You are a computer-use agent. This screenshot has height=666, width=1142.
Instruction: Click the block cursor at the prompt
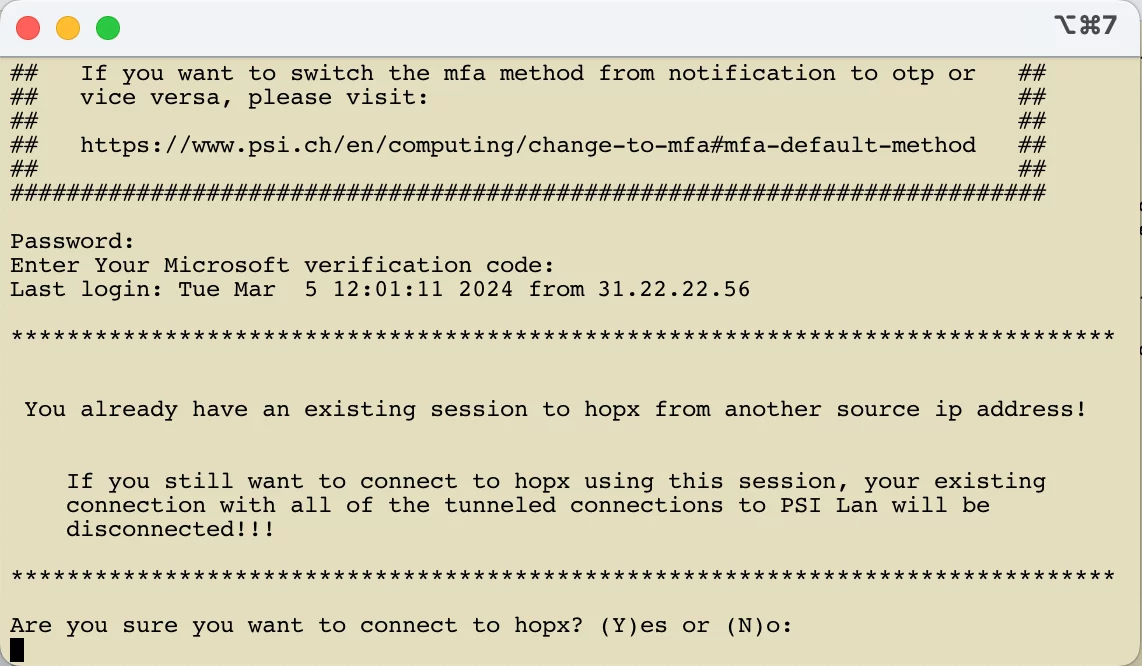click(x=17, y=650)
